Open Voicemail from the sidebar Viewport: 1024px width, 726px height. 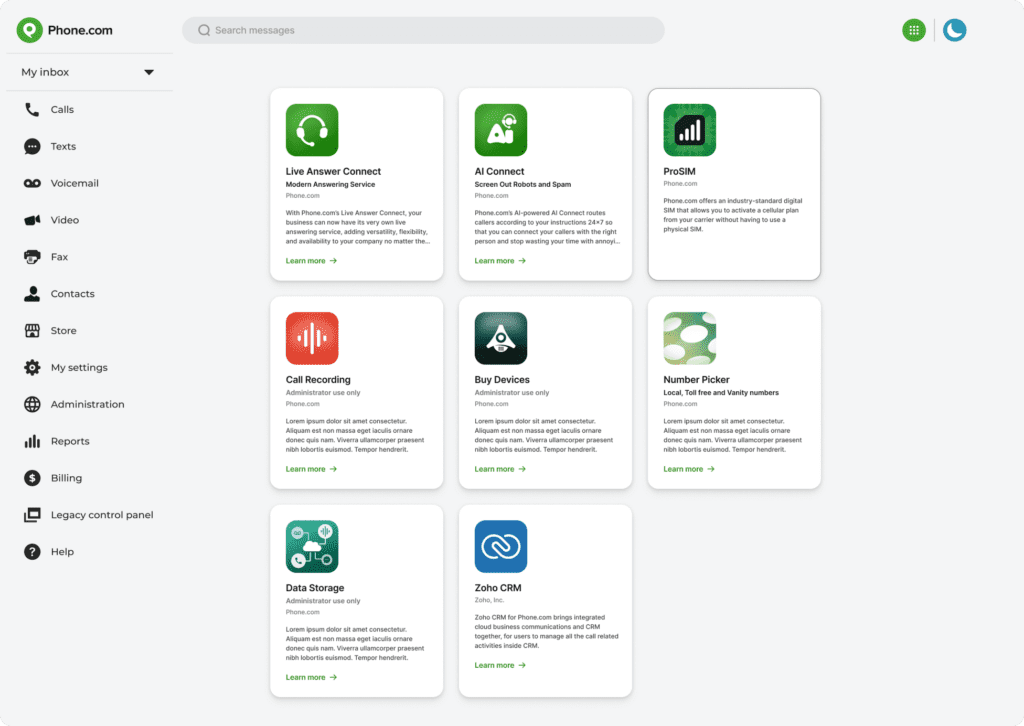[74, 184]
